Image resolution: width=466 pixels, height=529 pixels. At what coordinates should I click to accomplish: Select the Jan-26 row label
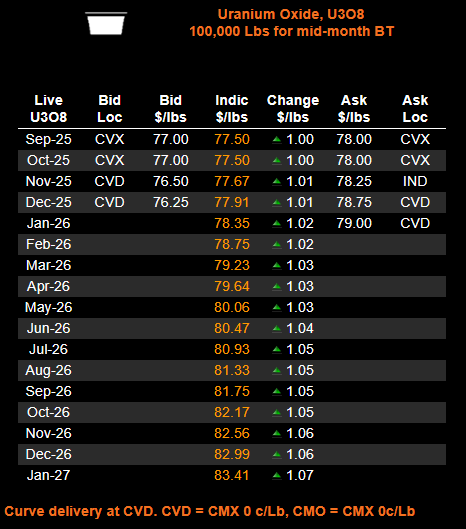49,223
